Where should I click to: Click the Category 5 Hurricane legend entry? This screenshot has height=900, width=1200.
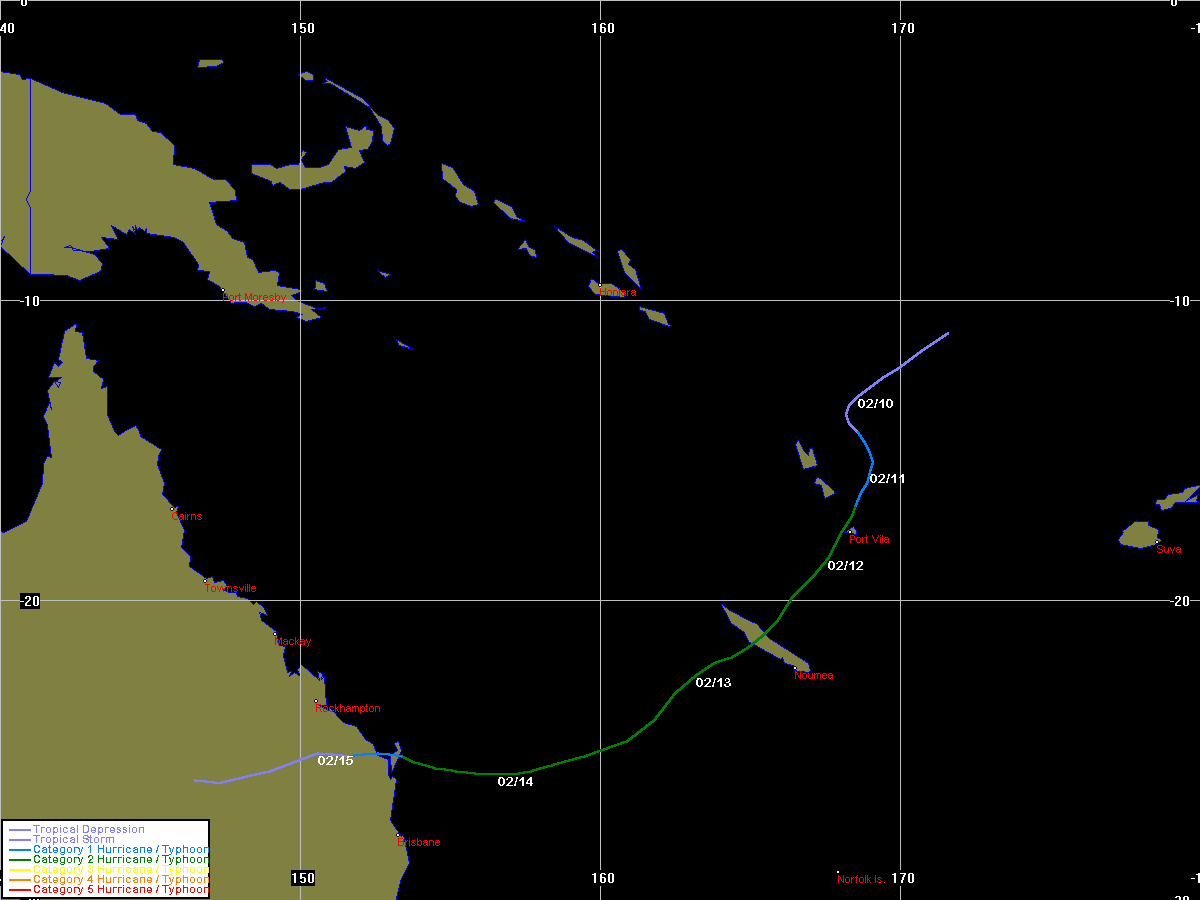pos(120,889)
